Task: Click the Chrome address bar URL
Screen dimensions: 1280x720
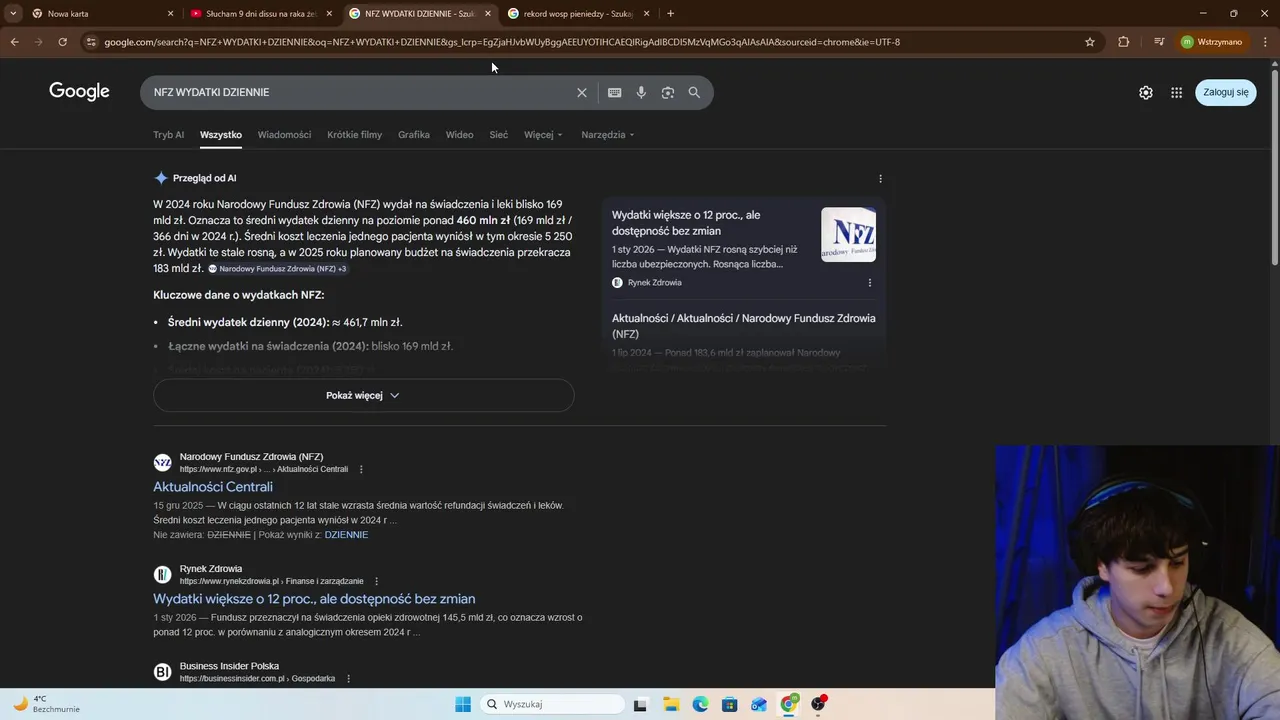Action: 502,42
